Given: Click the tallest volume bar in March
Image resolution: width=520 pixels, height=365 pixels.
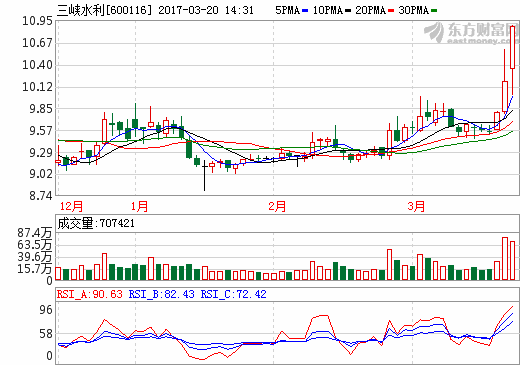Looking at the screenshot, I should (505, 258).
